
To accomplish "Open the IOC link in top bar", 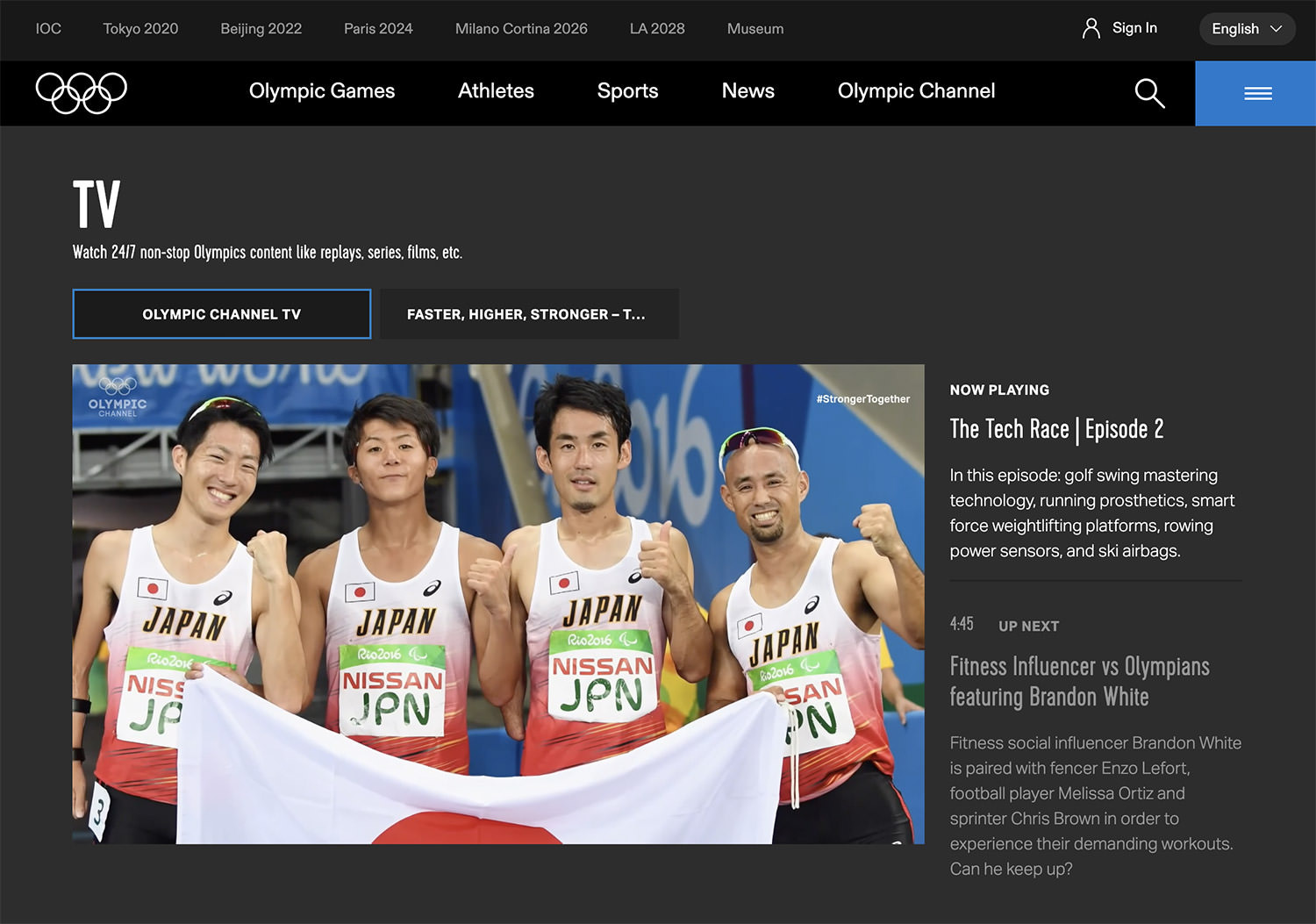I will (48, 29).
